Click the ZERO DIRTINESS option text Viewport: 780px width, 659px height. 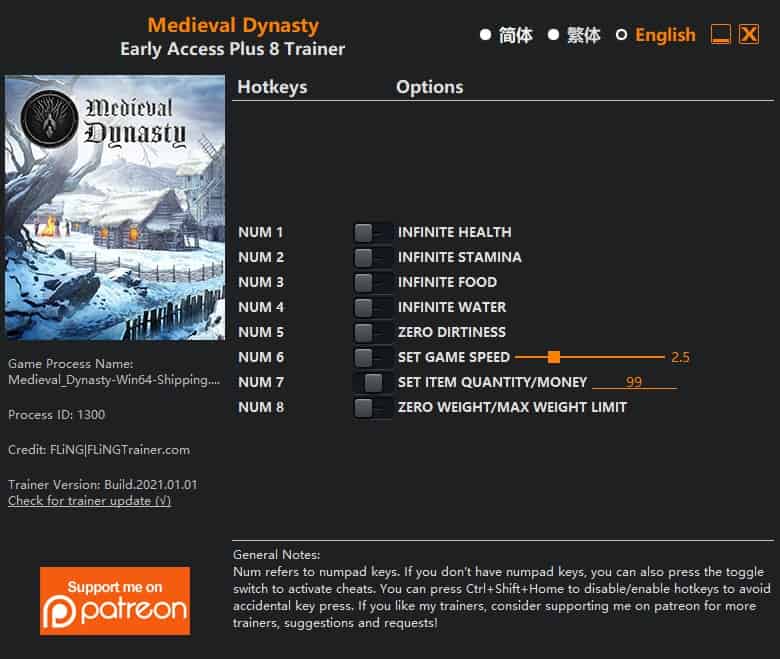[x=452, y=332]
